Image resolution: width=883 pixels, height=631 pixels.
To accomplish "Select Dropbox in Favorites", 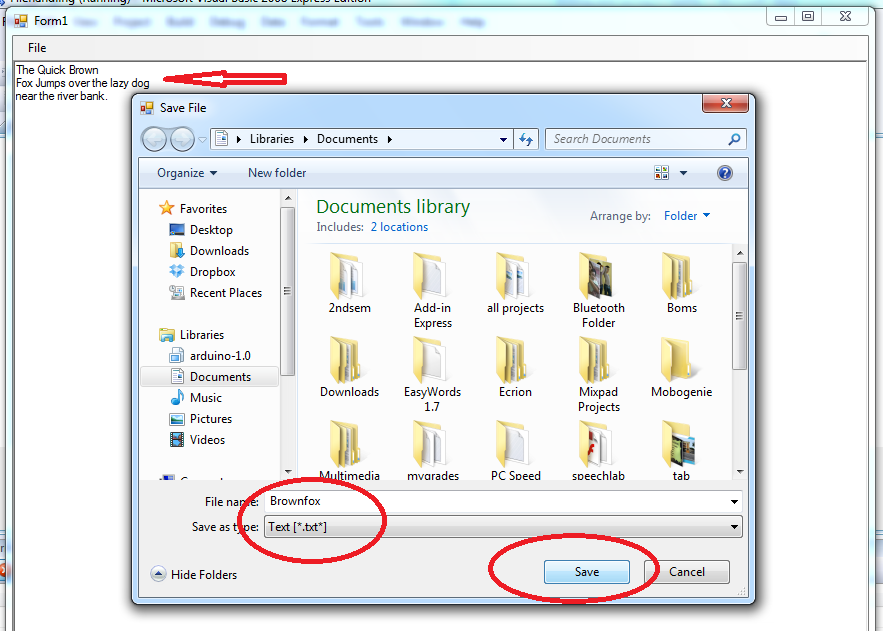I will pyautogui.click(x=202, y=271).
